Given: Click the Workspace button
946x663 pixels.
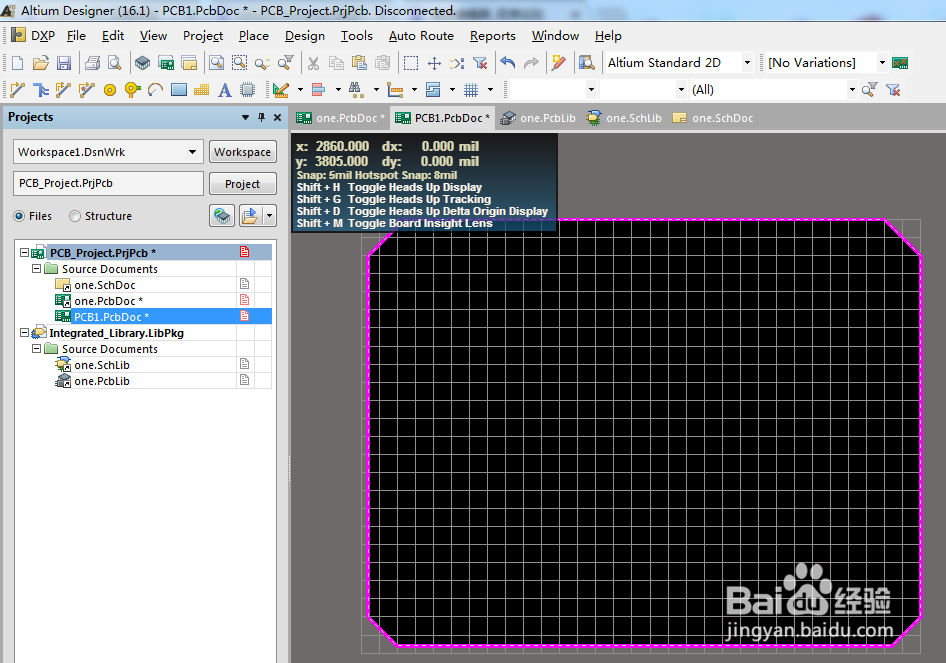Looking at the screenshot, I should coord(243,152).
